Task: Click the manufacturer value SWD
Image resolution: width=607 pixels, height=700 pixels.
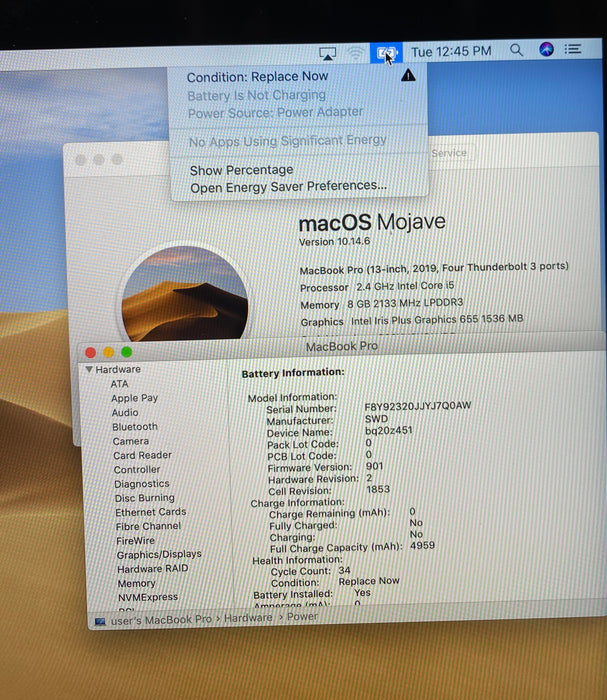Action: (376, 419)
